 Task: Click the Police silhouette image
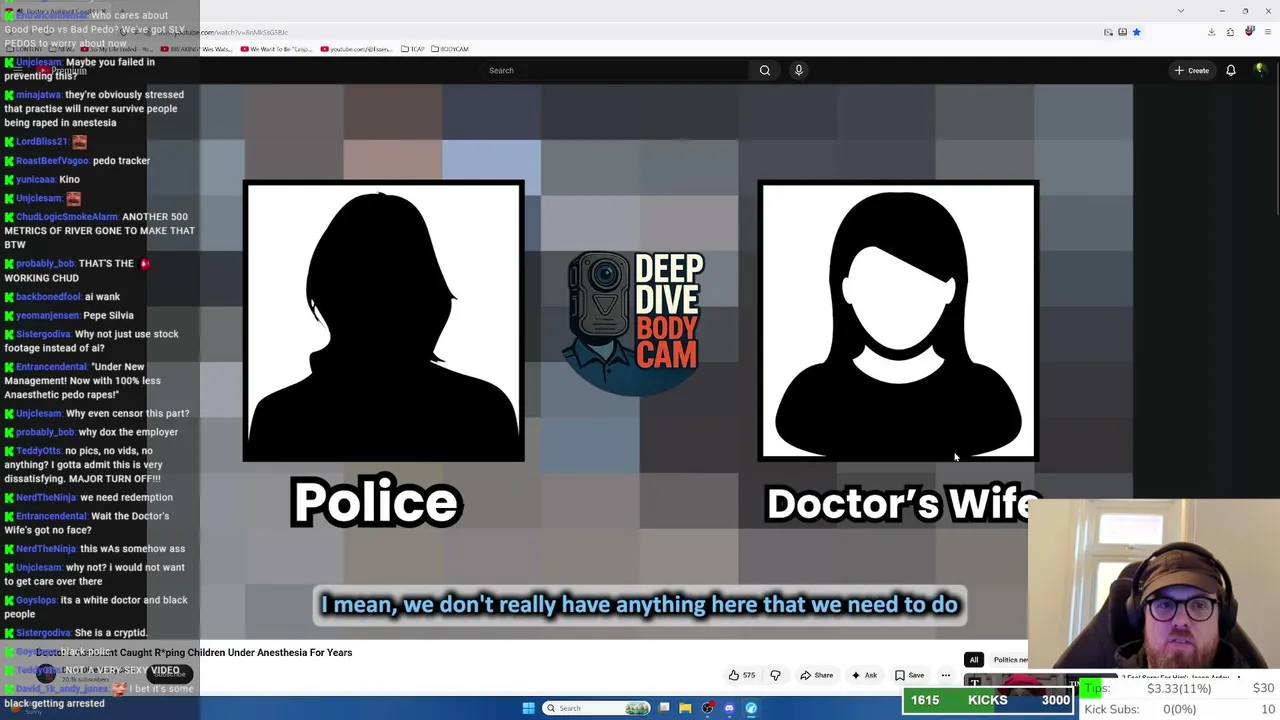click(383, 321)
